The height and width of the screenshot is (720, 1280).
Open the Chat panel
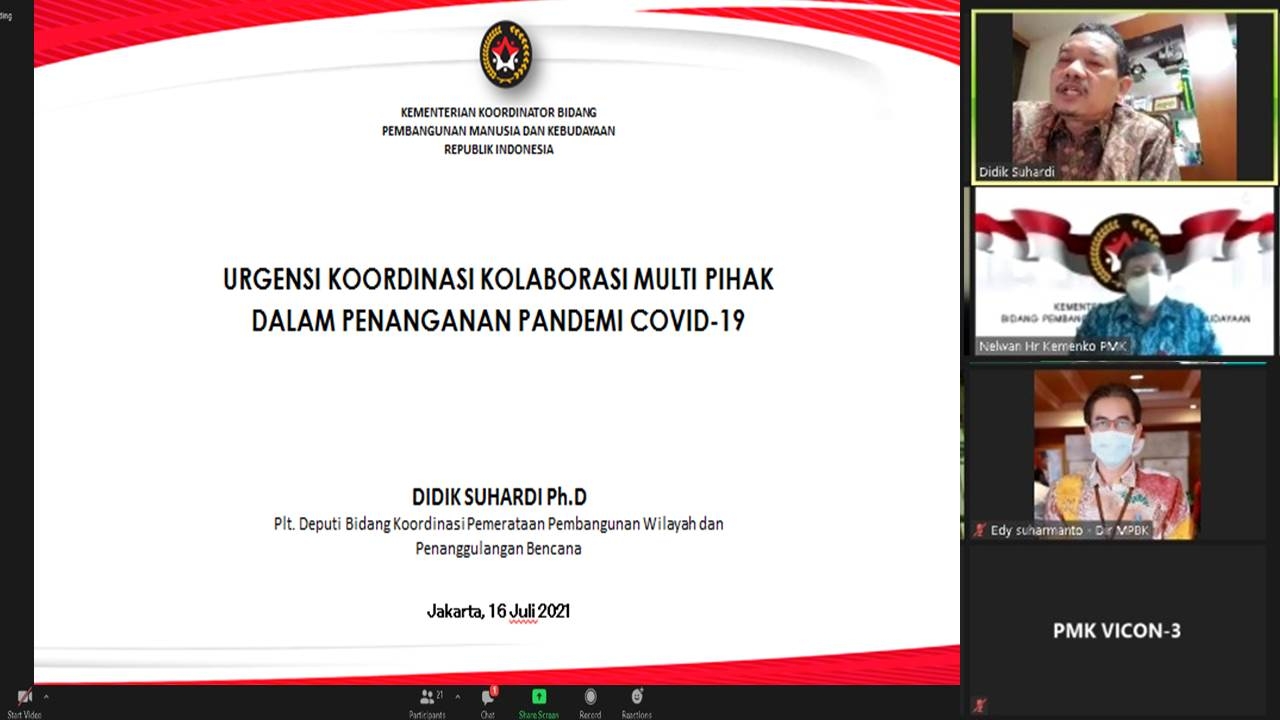[x=487, y=698]
